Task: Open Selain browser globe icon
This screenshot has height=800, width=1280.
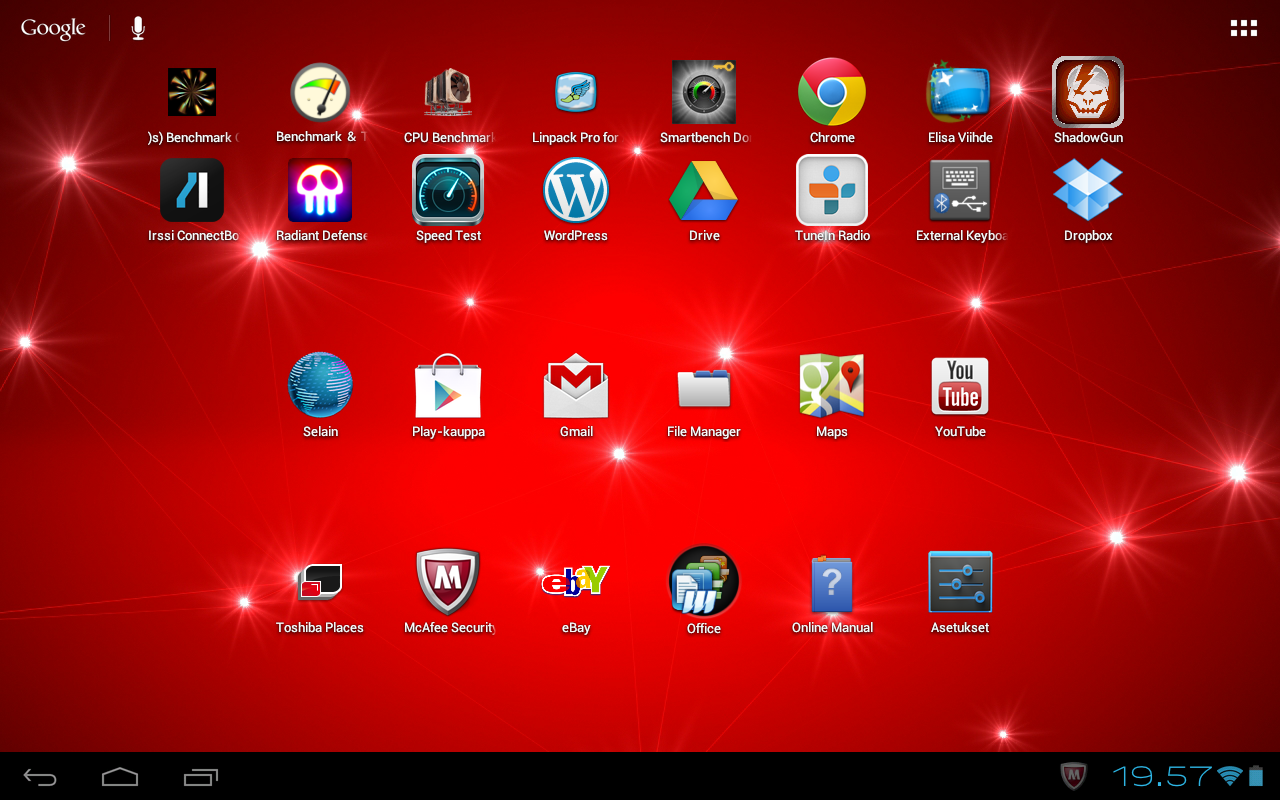Action: coord(320,385)
